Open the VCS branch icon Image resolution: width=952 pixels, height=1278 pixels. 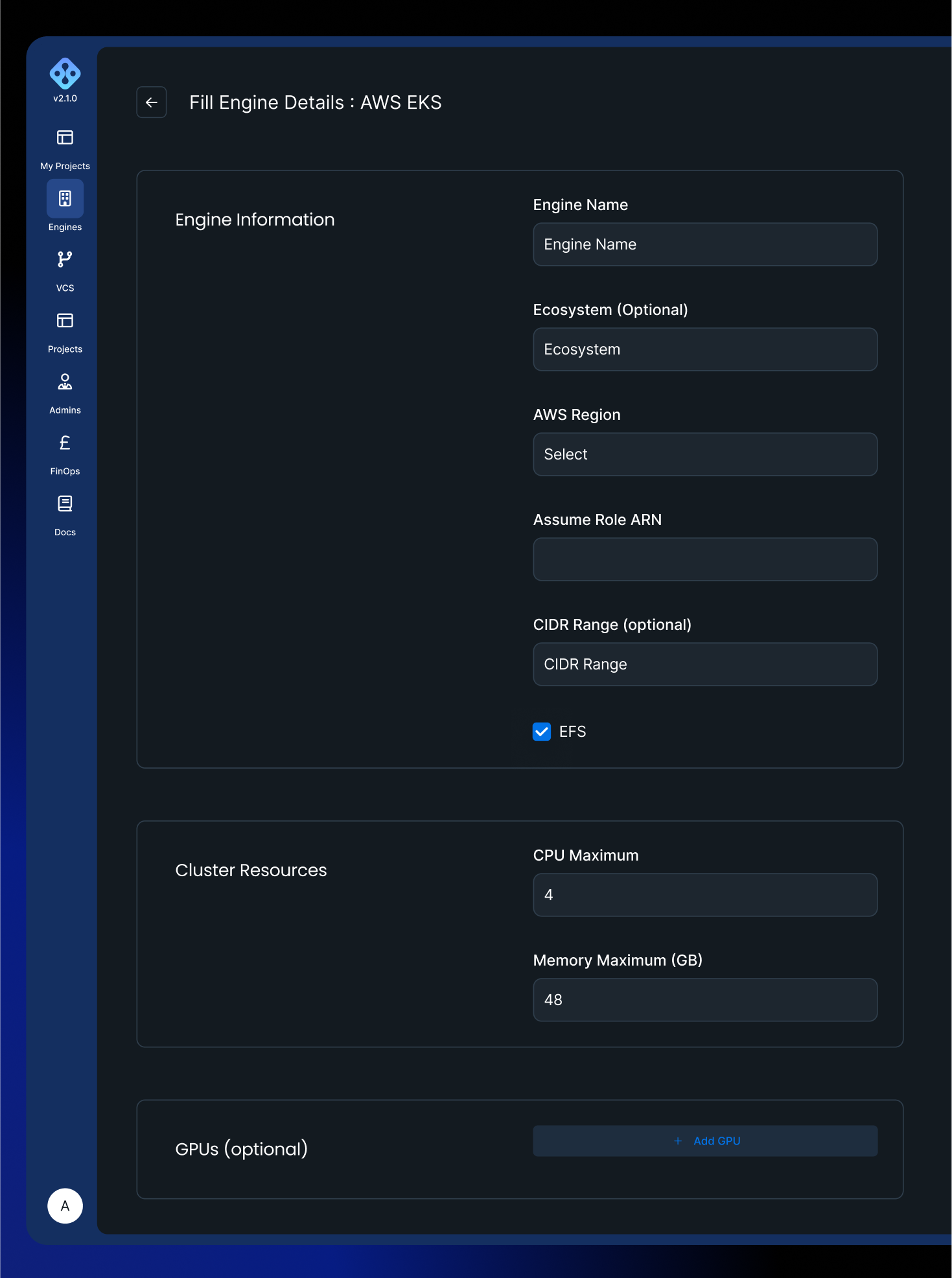tap(65, 259)
